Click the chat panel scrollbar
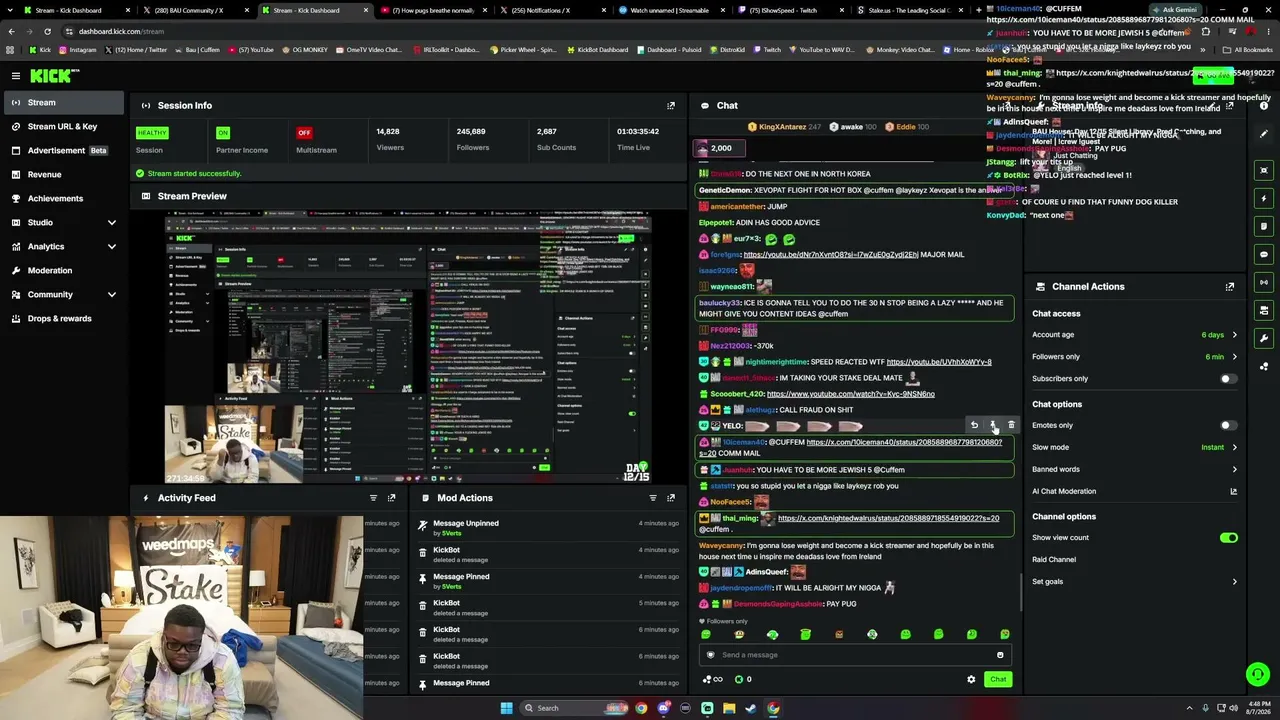The image size is (1280, 720). pyautogui.click(x=1020, y=592)
